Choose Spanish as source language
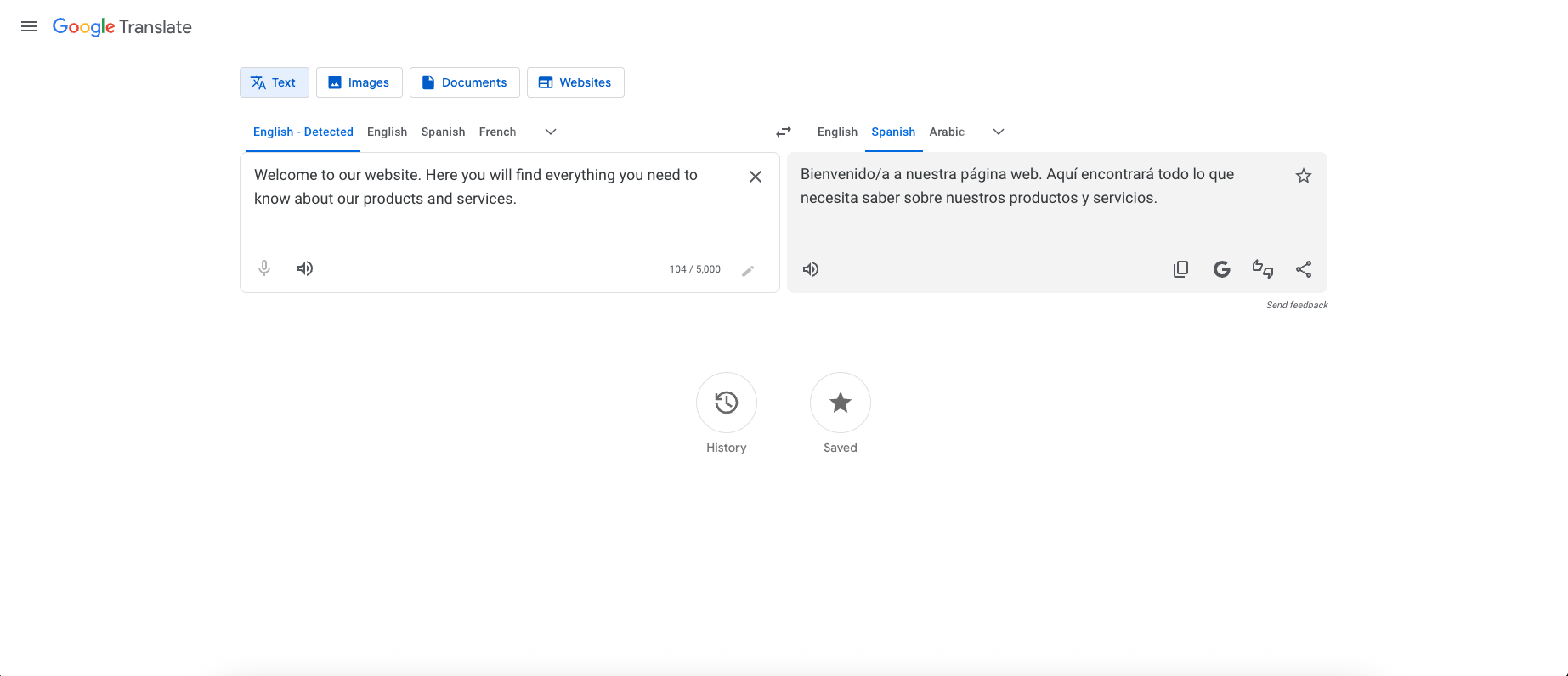Screen dimensions: 1568x676 [x=444, y=132]
